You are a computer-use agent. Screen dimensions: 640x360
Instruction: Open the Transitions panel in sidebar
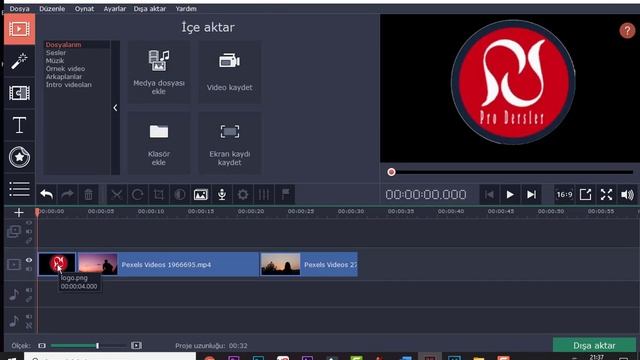tap(19, 93)
